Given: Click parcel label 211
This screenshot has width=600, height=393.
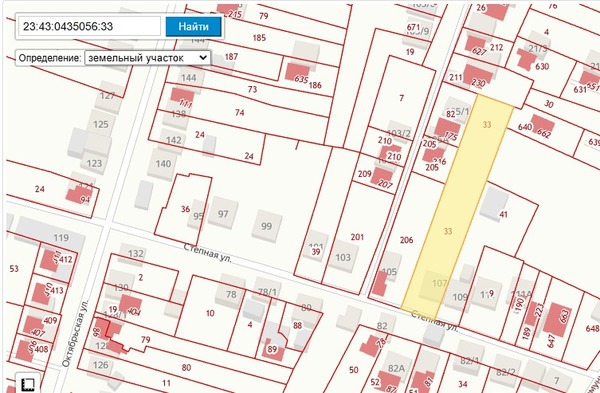Looking at the screenshot, I should click(455, 77).
